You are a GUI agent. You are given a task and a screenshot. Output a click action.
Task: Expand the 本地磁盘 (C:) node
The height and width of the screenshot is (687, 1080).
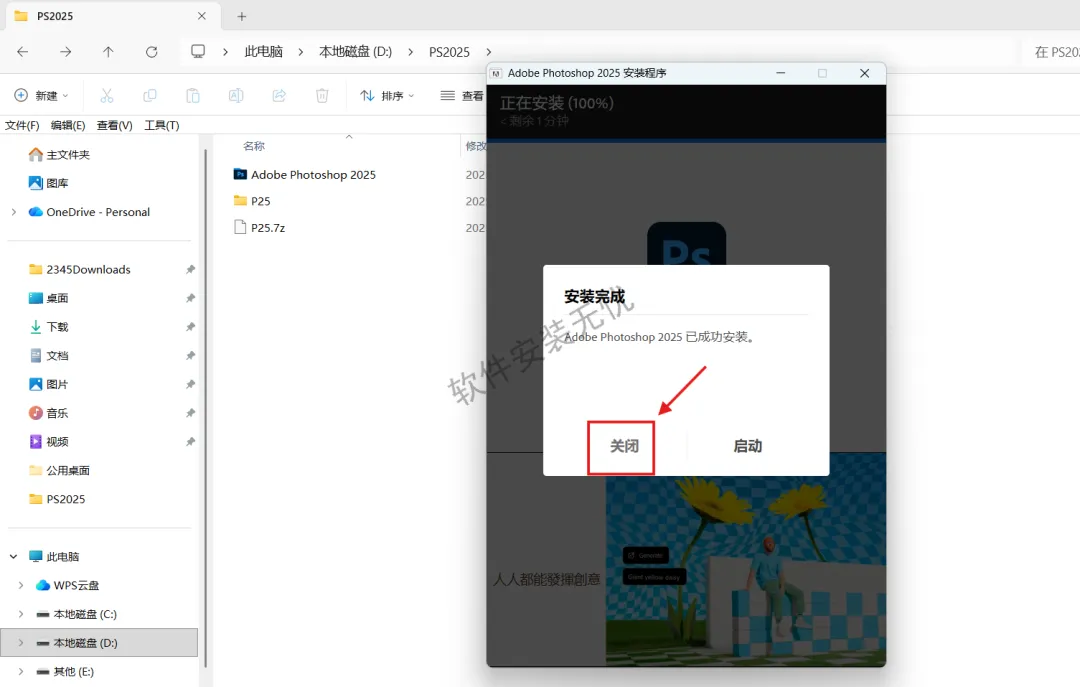21,614
